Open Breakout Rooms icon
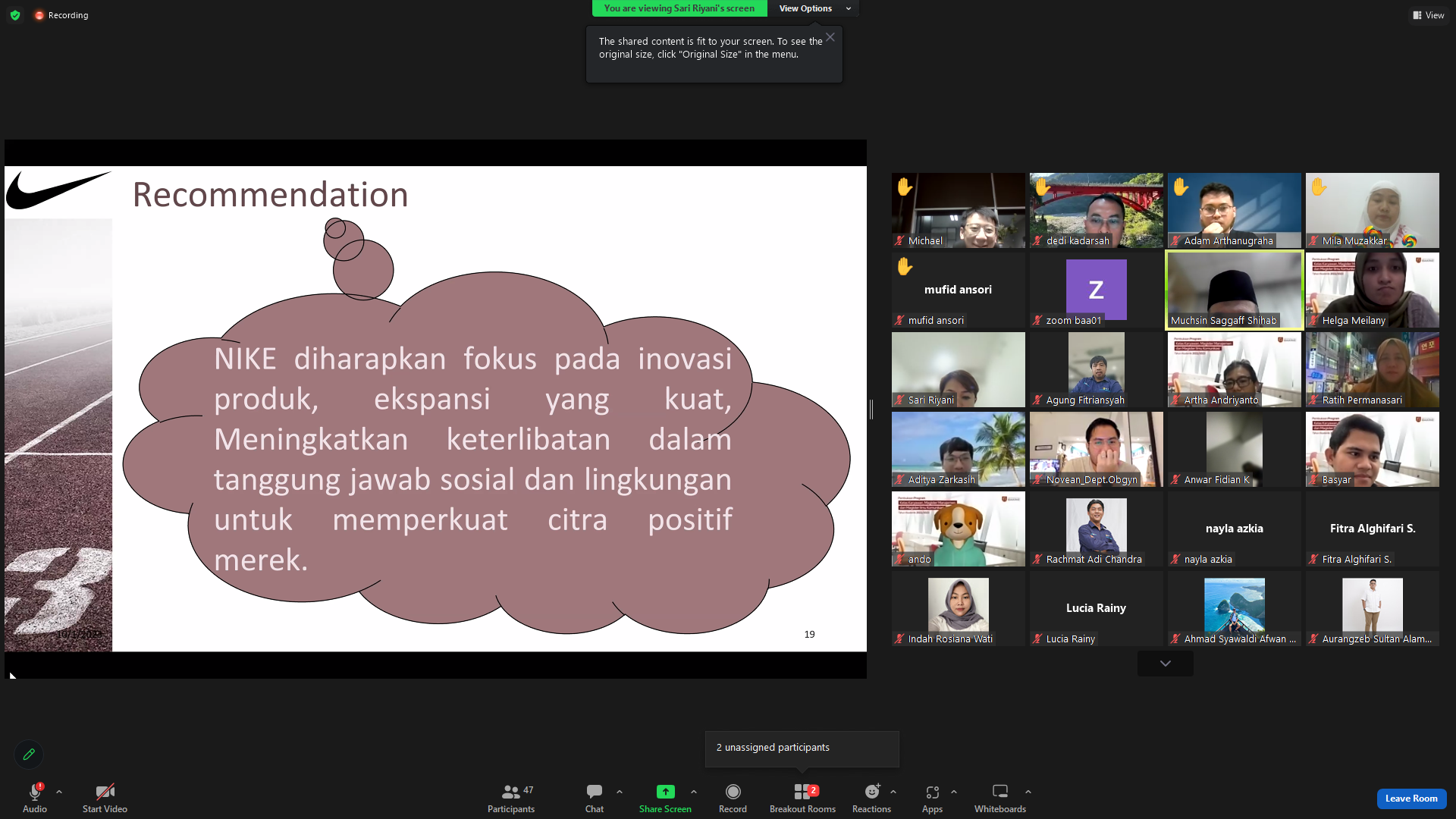This screenshot has height=819, width=1456. pos(802,792)
